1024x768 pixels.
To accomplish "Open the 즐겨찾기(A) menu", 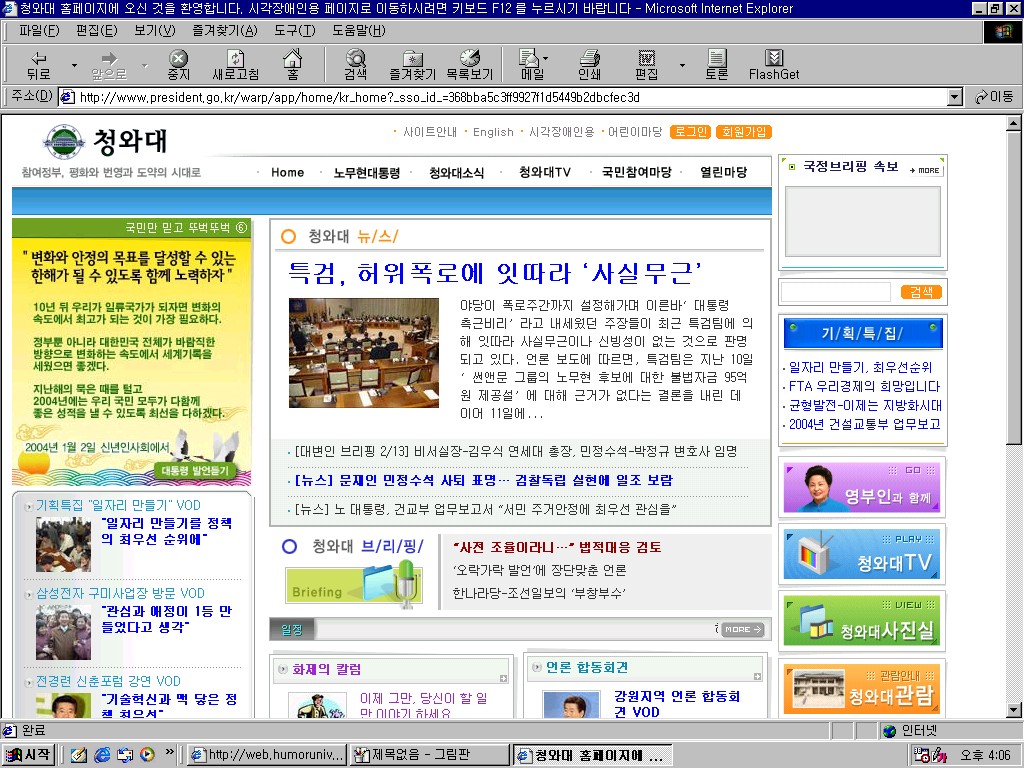I will [x=225, y=31].
